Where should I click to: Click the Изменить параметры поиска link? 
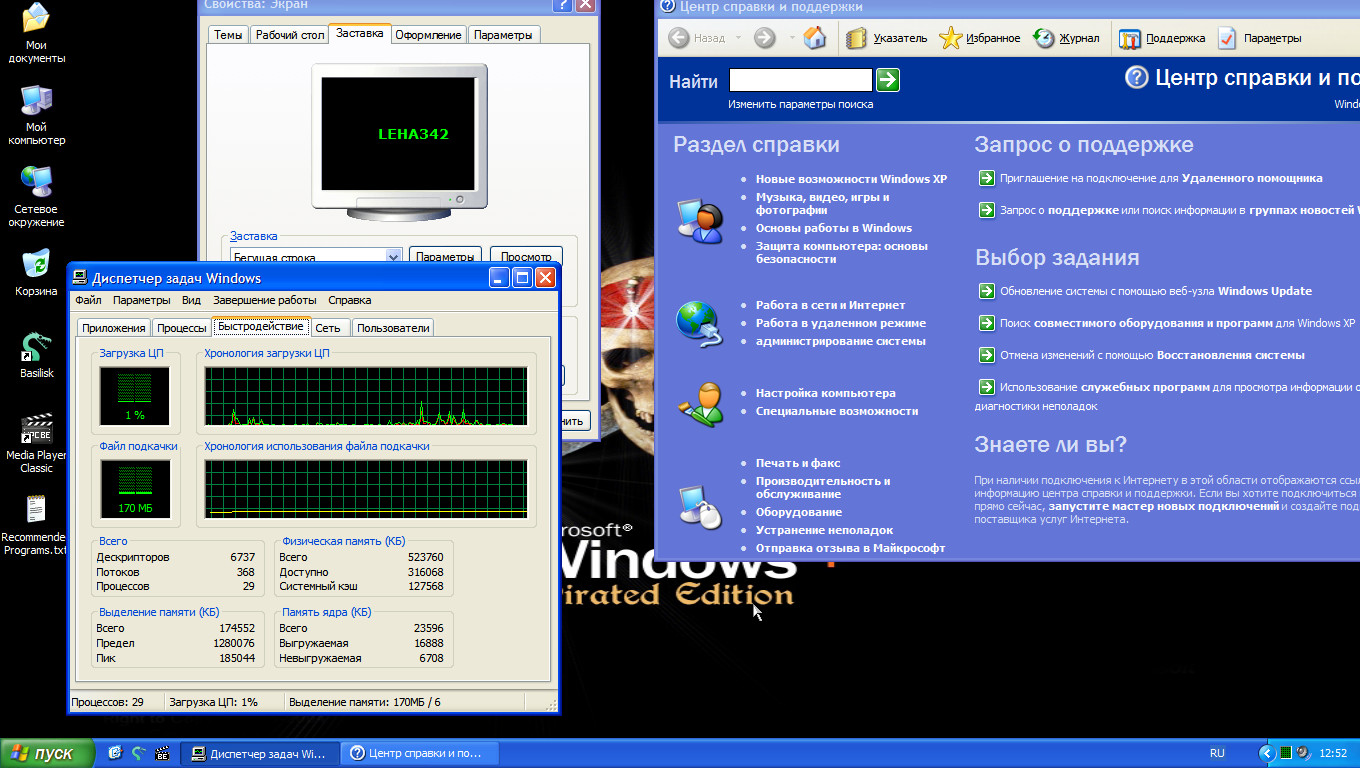(800, 104)
